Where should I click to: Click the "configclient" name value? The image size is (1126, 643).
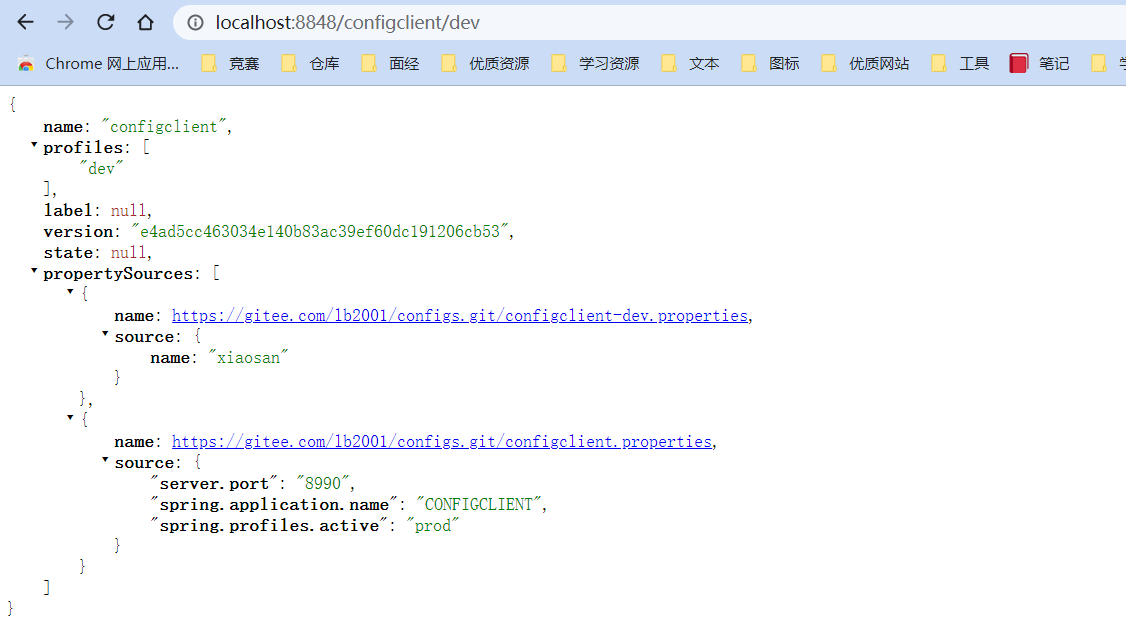pos(164,126)
